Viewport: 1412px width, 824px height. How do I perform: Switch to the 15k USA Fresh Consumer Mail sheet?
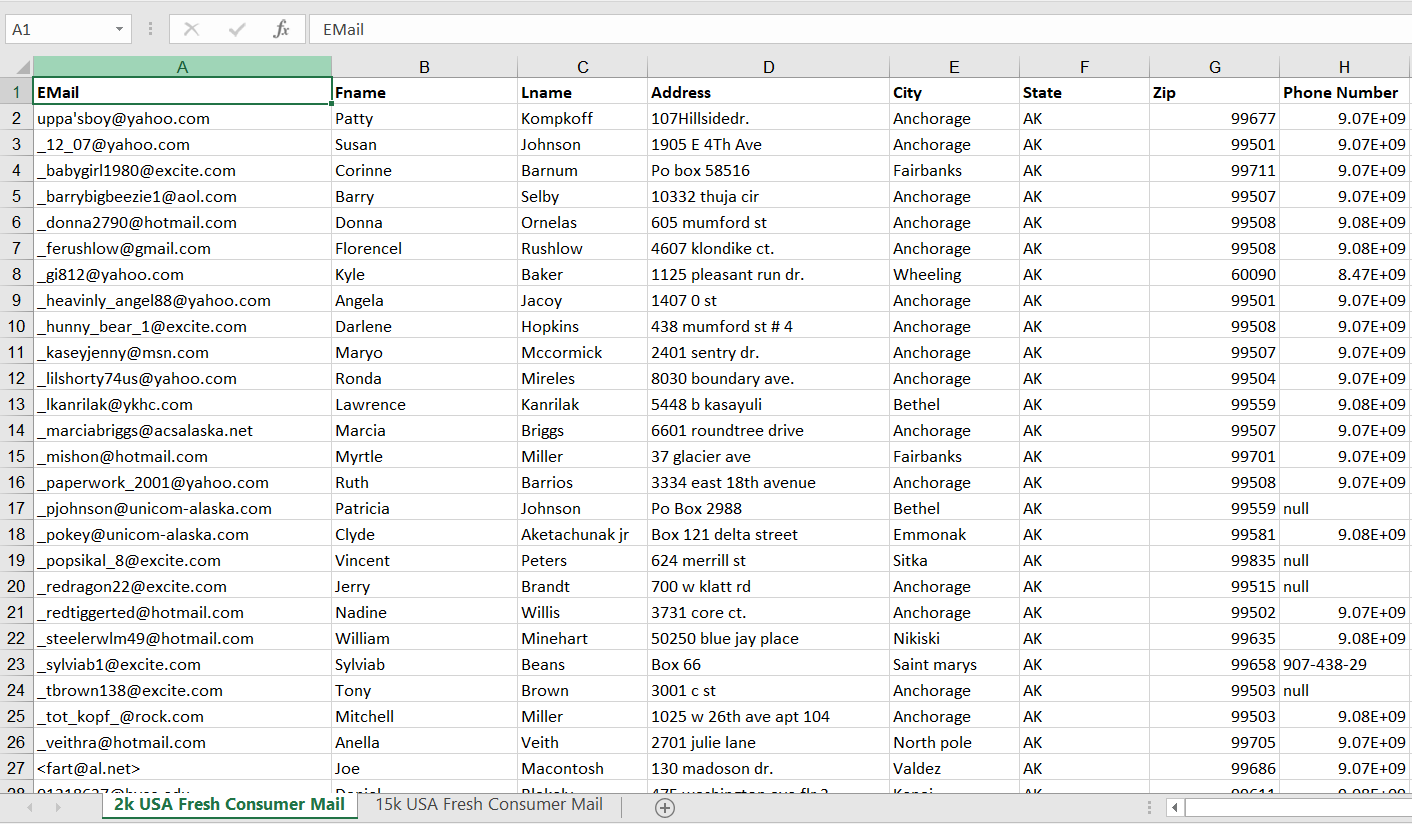click(x=488, y=804)
